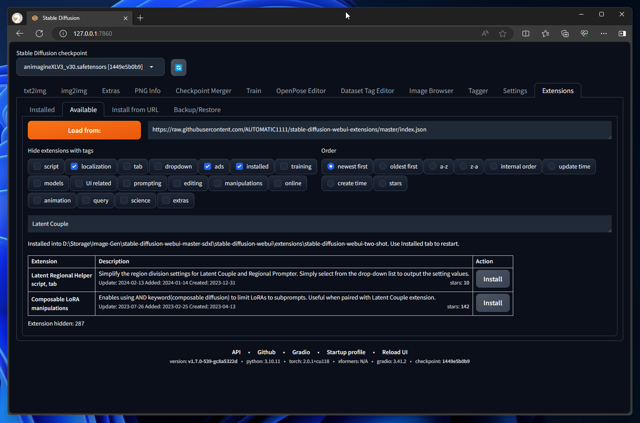The width and height of the screenshot is (640, 423).
Task: Select stars ordering
Action: pyautogui.click(x=382, y=183)
